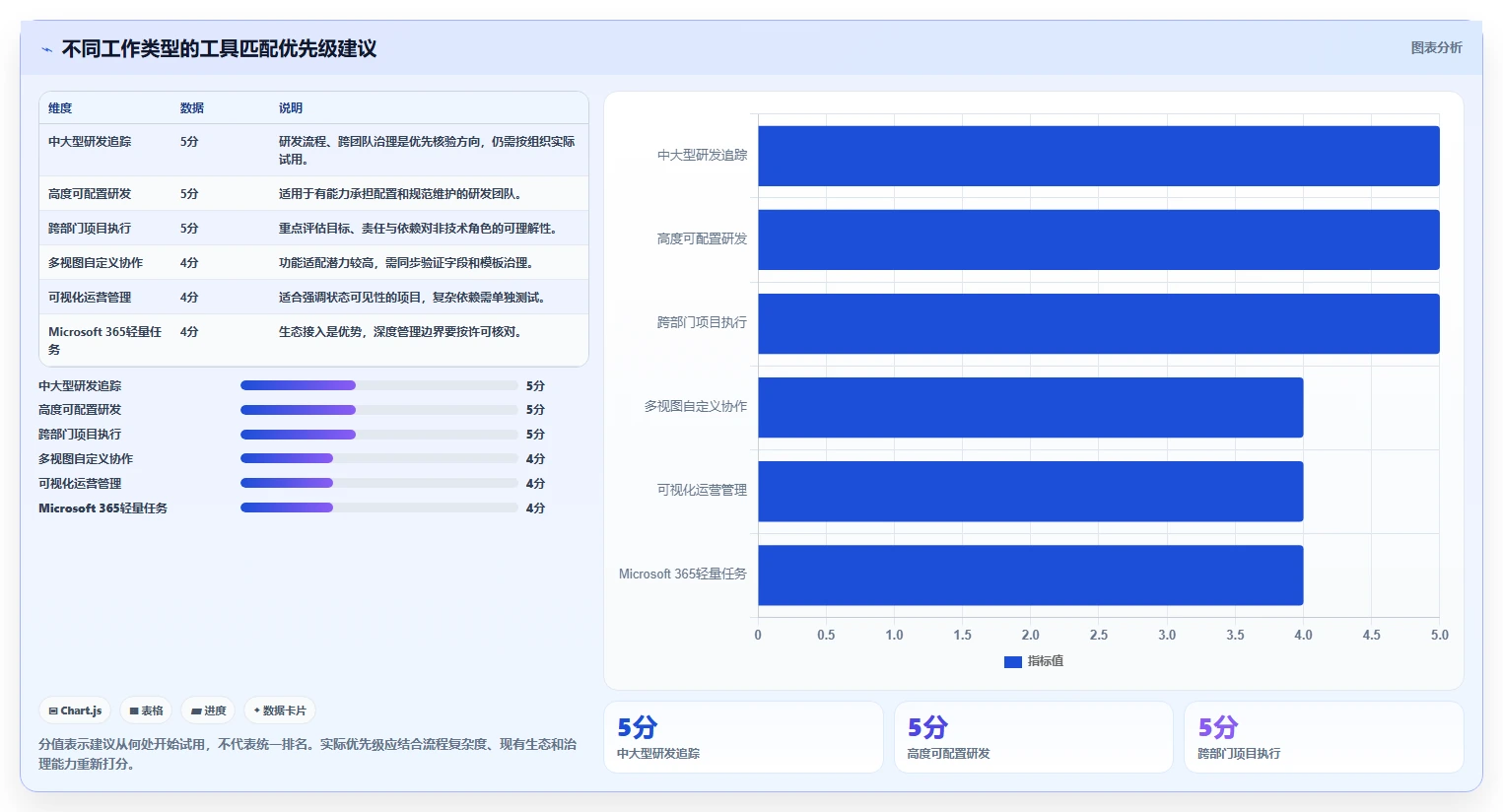1503x812 pixels.
Task: Click 指标值 legend label text
Action: point(1046,662)
